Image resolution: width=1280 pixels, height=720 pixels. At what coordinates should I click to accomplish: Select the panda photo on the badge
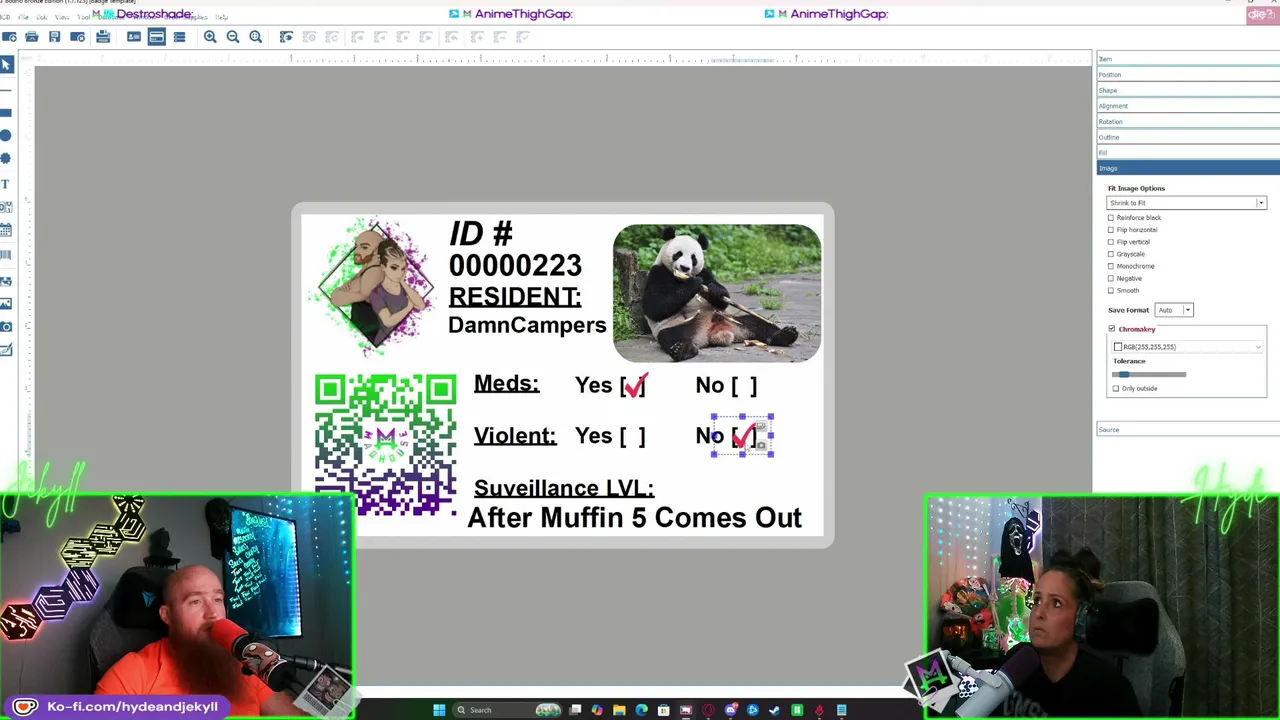(x=717, y=292)
